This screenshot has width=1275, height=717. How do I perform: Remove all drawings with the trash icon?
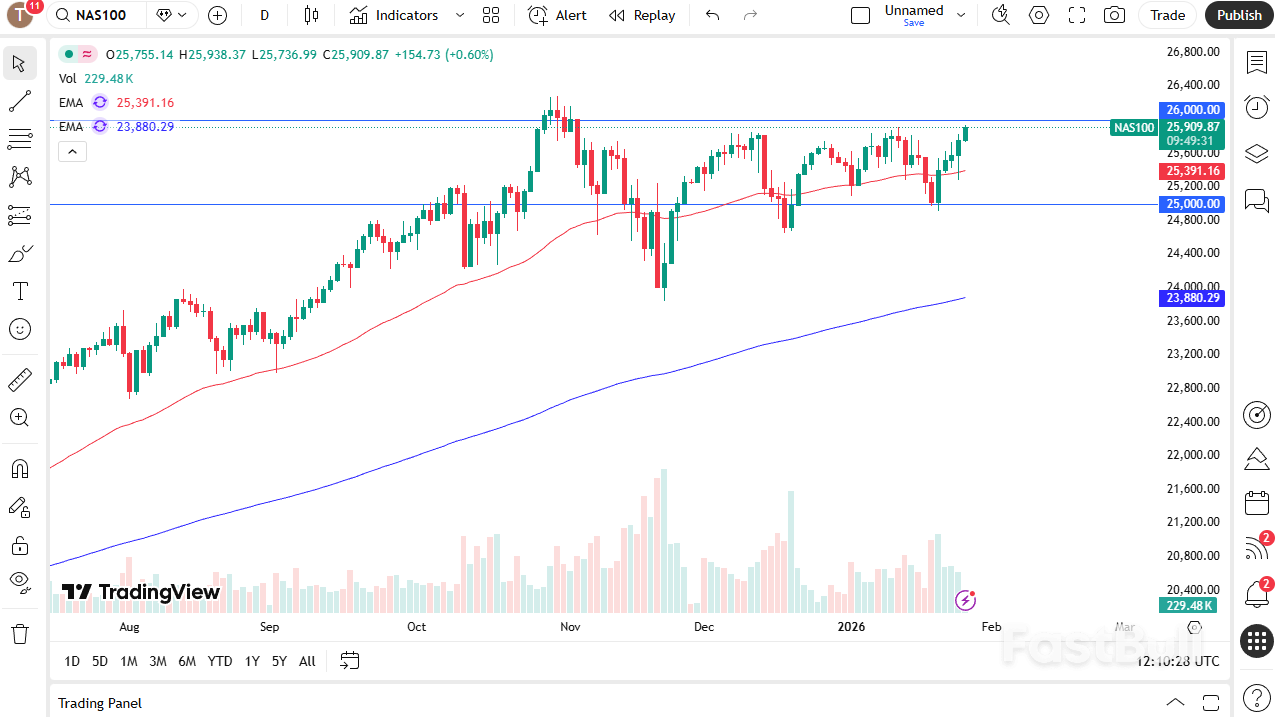[20, 633]
